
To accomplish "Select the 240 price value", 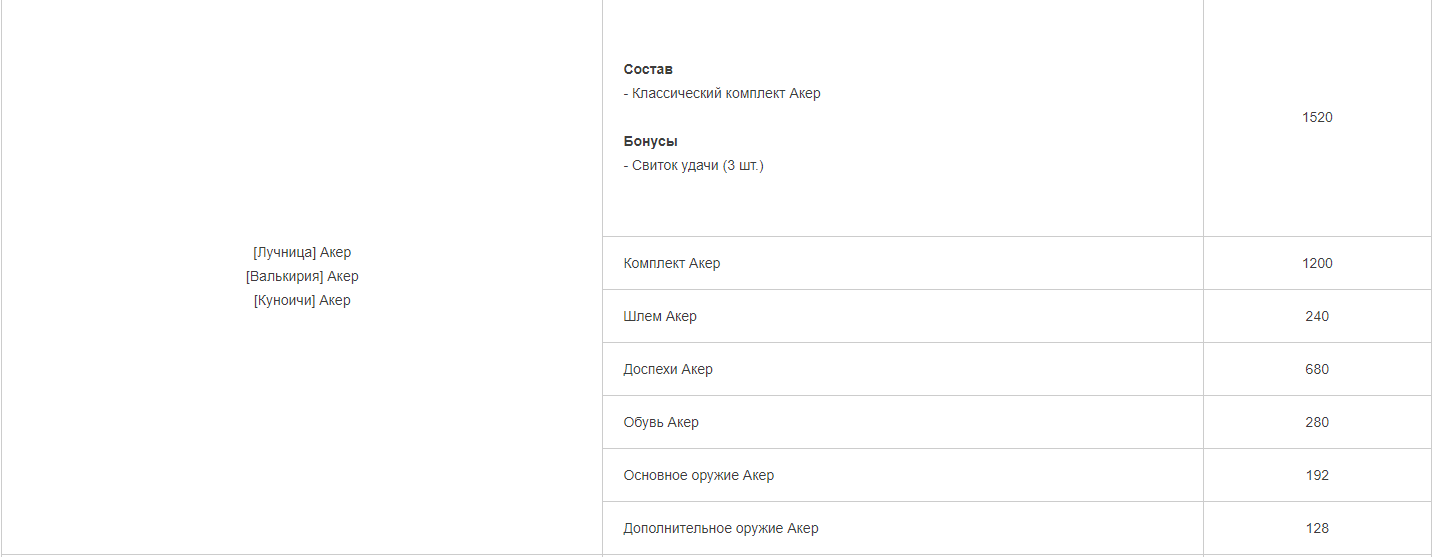I will pos(1317,316).
